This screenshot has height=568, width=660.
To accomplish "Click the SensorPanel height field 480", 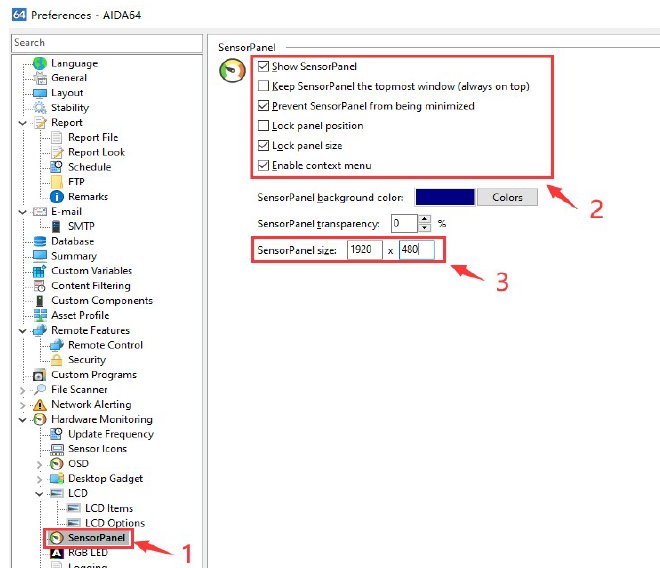I will pyautogui.click(x=417, y=250).
